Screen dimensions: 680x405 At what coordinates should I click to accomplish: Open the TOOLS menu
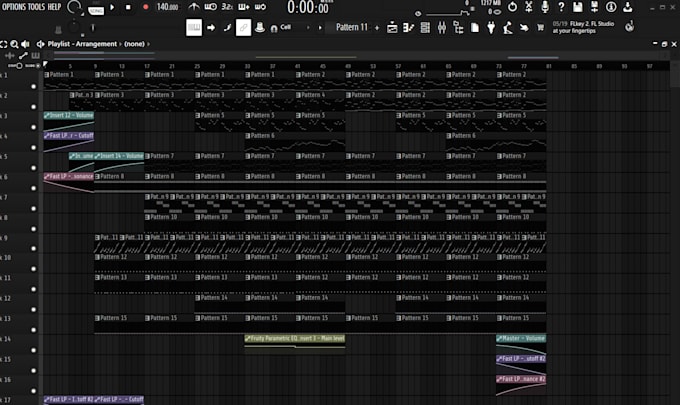coord(37,7)
